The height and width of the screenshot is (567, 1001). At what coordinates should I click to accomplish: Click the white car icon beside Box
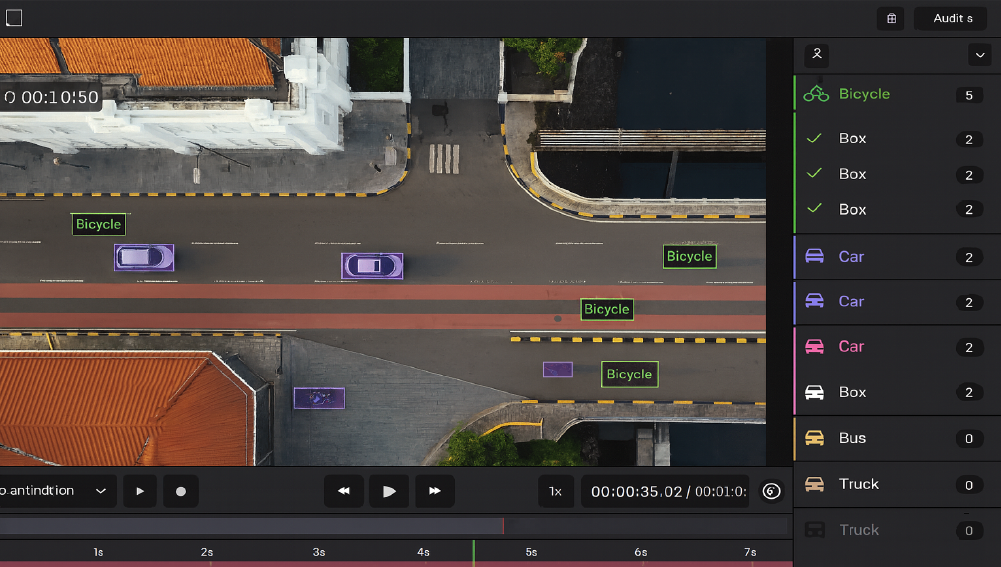815,392
